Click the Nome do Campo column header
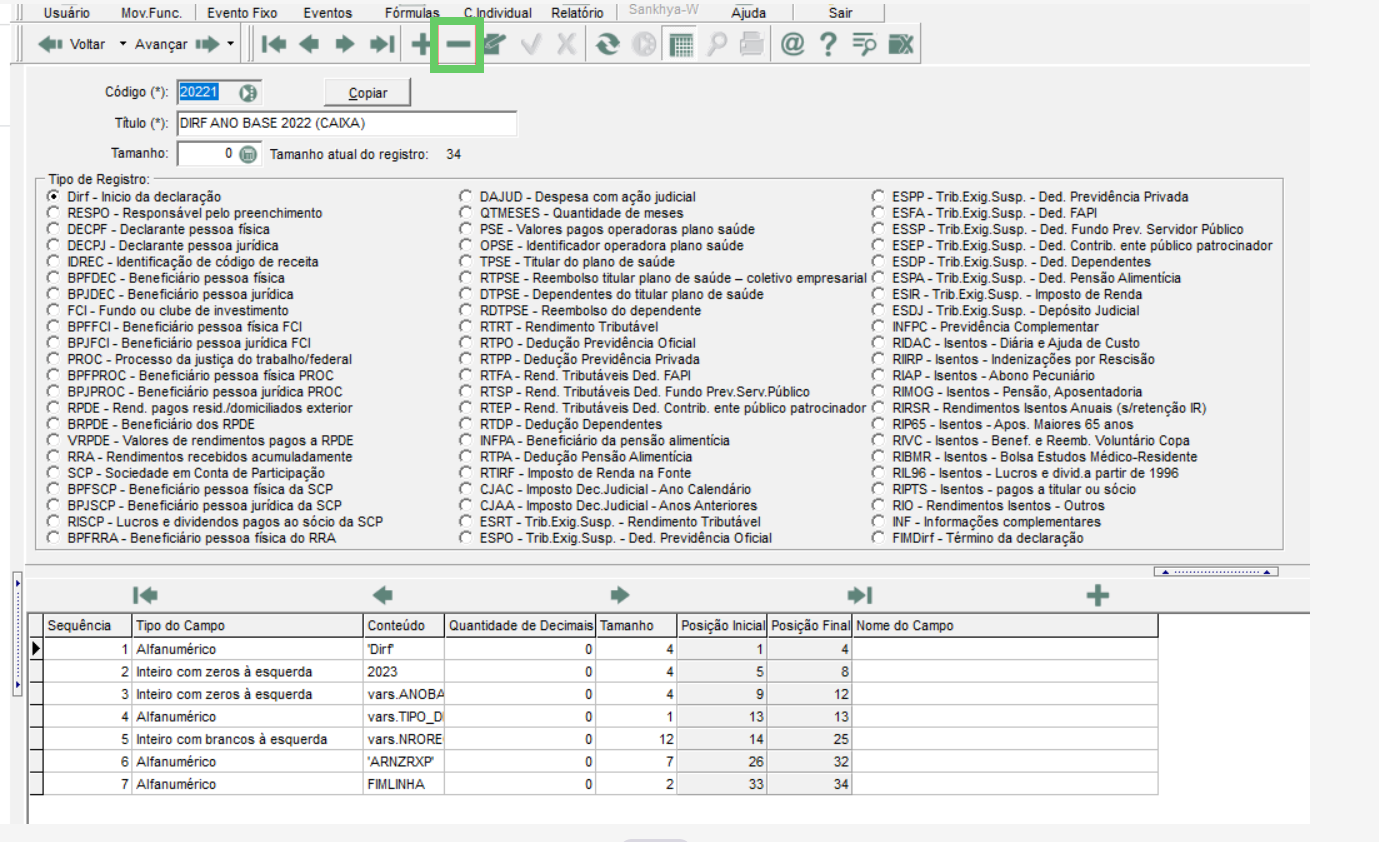 1005,626
